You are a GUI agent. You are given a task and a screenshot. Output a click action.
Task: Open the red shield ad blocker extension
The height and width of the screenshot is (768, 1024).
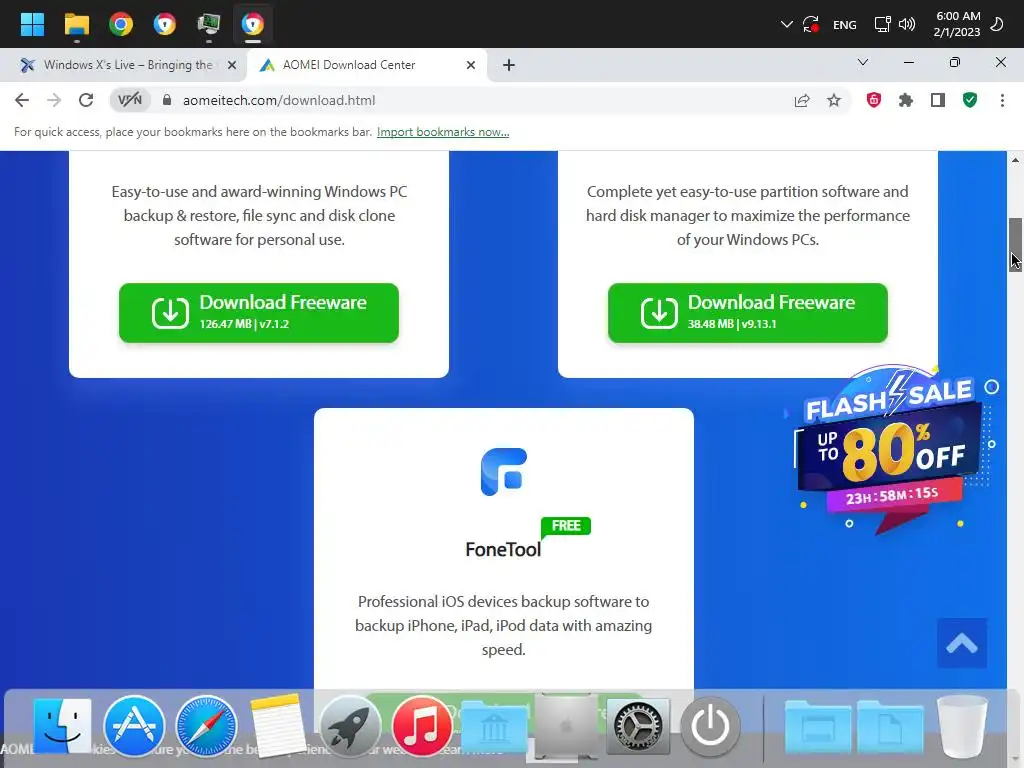point(874,100)
